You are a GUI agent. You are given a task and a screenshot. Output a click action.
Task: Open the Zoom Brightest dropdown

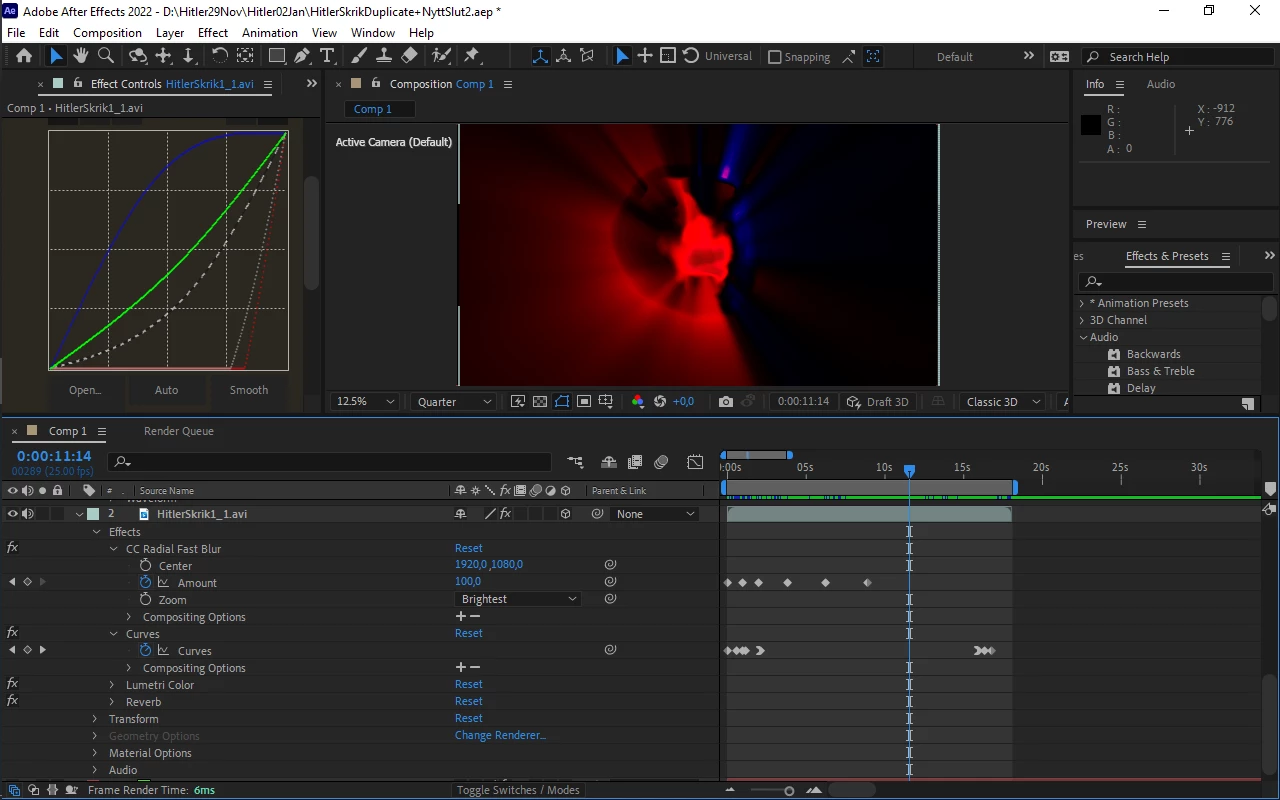[x=519, y=599]
